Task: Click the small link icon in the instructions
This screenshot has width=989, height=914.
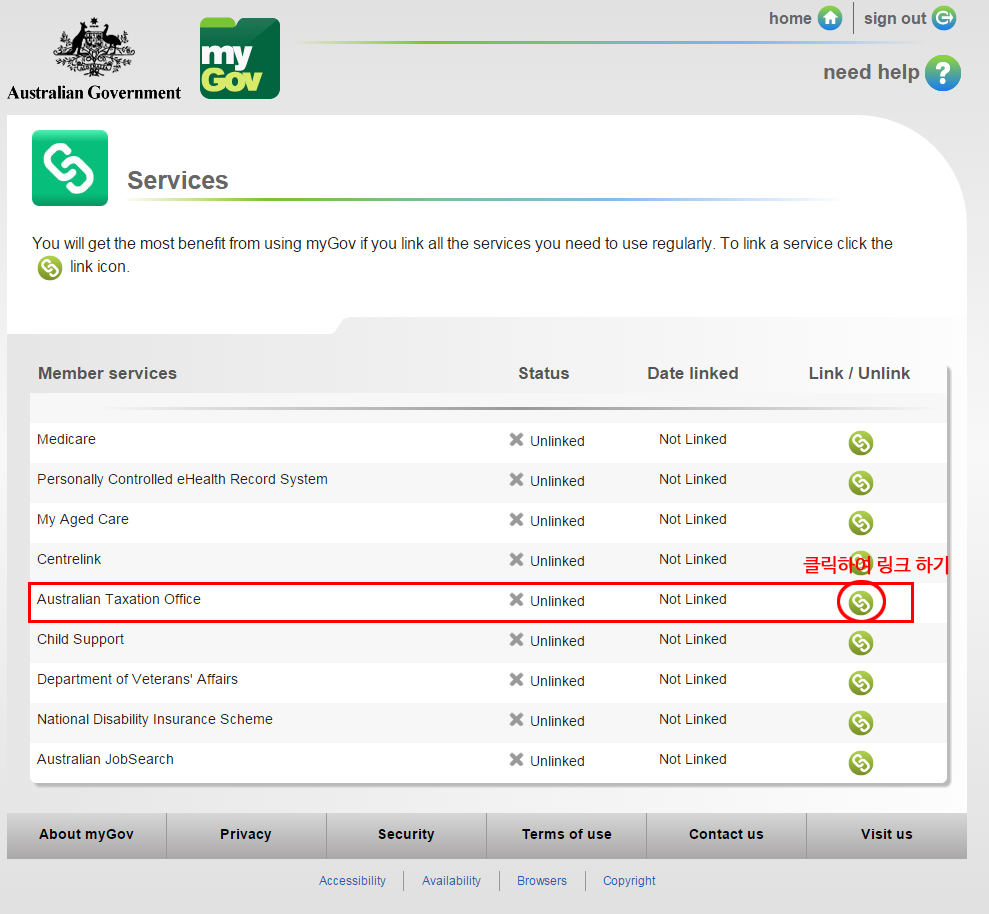Action: (49, 268)
